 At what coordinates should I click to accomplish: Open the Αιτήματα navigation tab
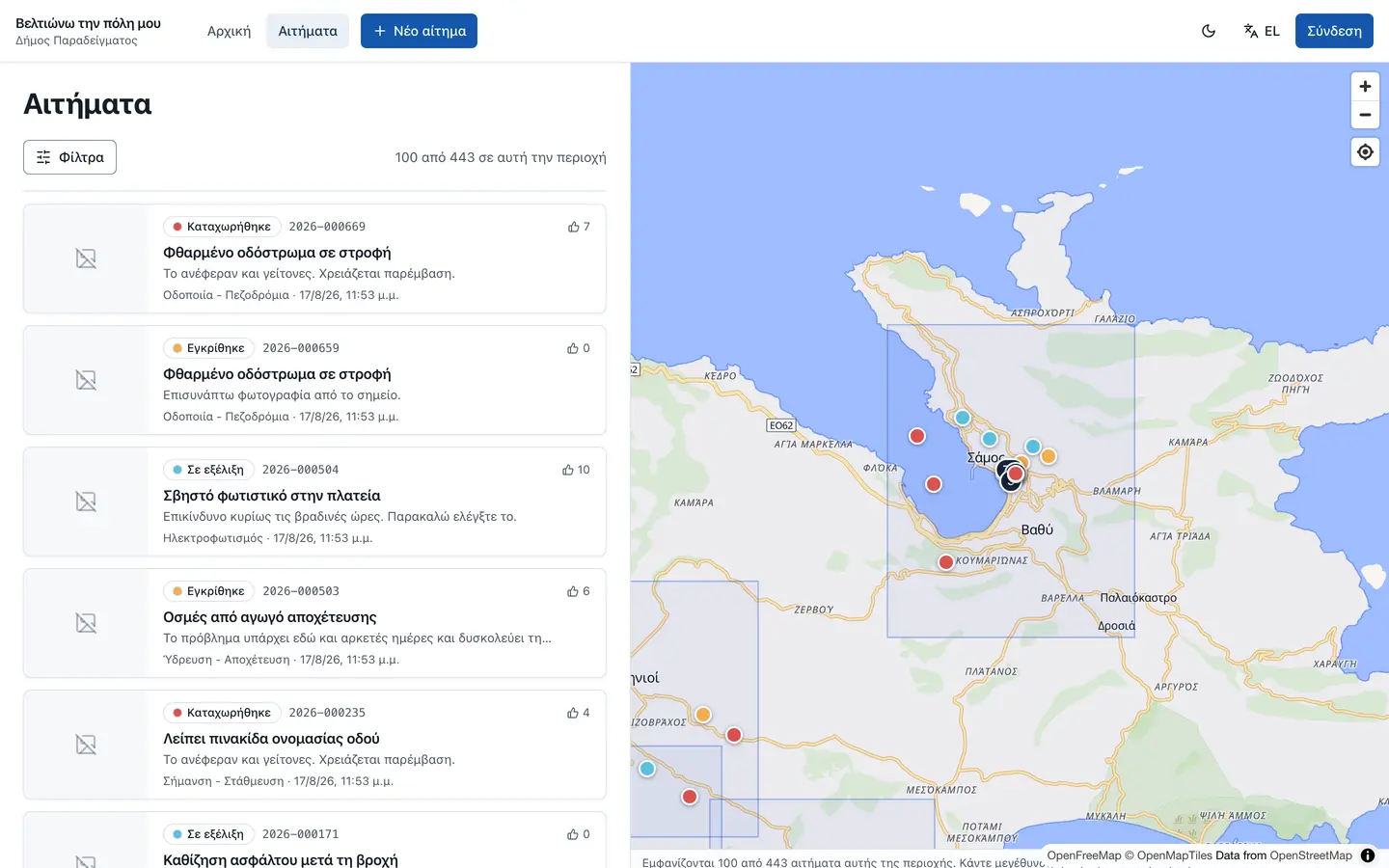tap(308, 31)
